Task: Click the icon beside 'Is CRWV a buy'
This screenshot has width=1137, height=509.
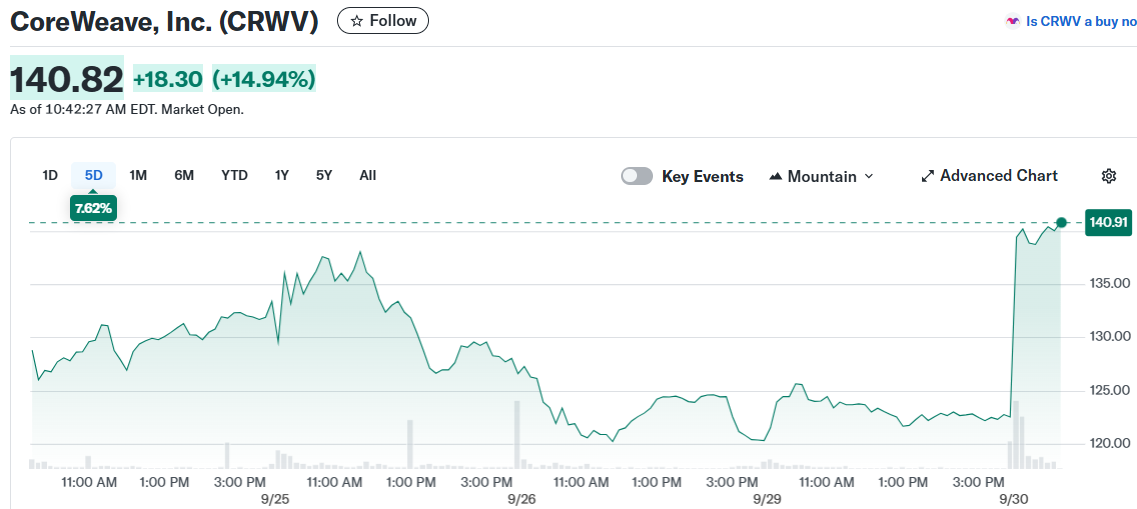Action: pyautogui.click(x=1012, y=22)
